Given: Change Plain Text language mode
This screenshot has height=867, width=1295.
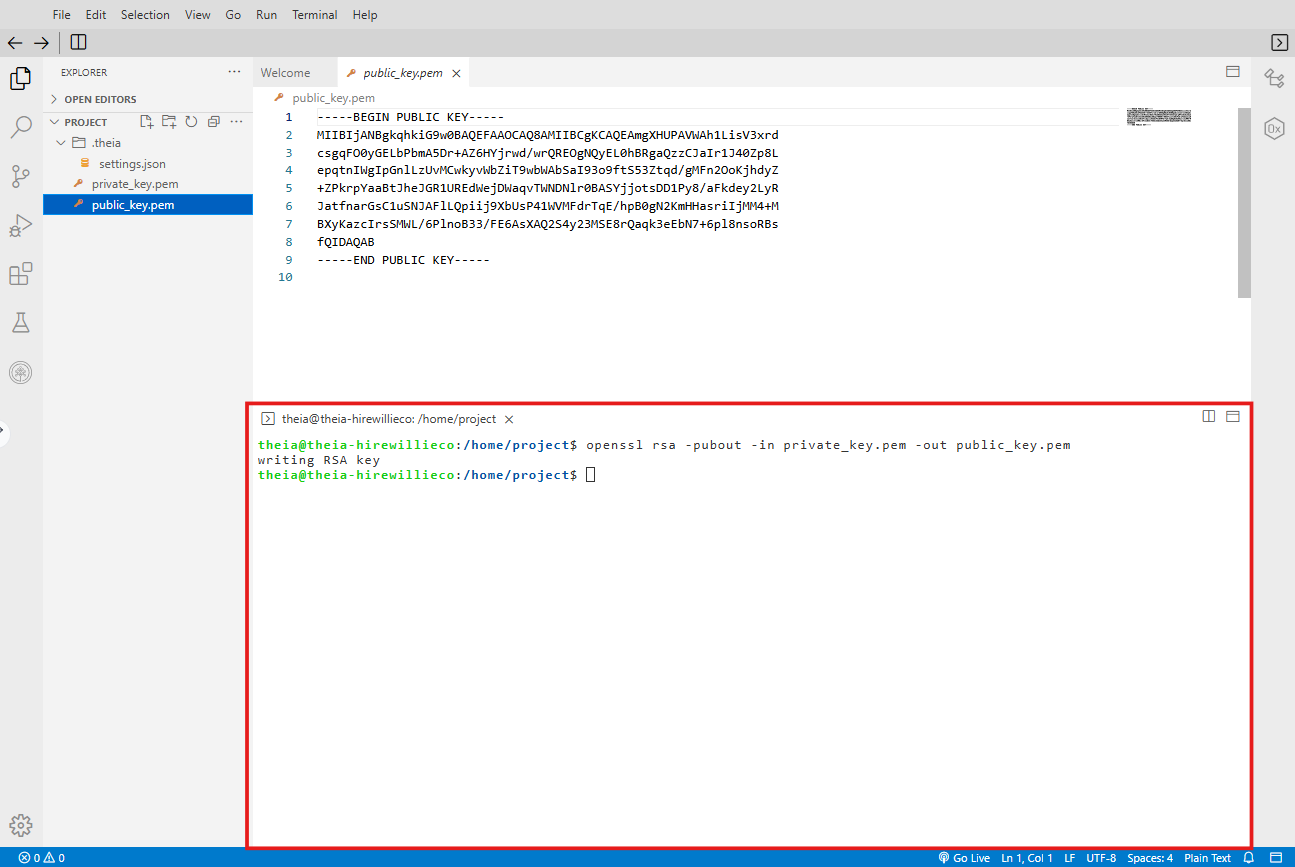Looking at the screenshot, I should 1207,858.
